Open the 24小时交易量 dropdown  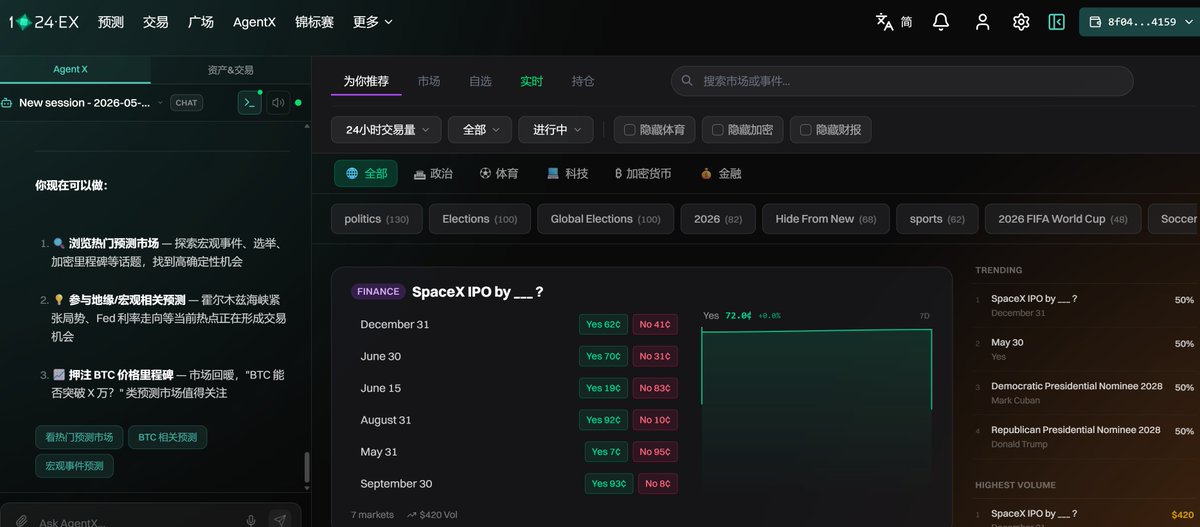386,130
